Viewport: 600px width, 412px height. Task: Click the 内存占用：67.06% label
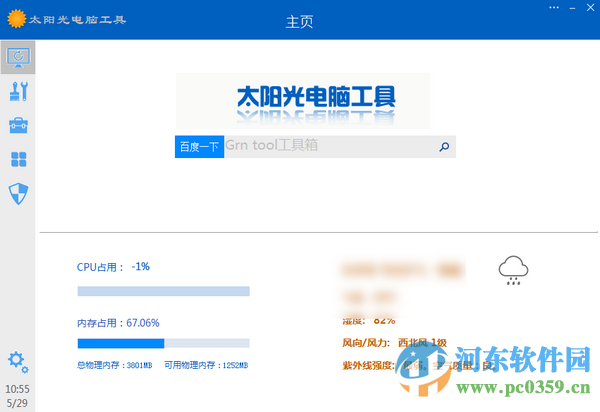coord(118,323)
